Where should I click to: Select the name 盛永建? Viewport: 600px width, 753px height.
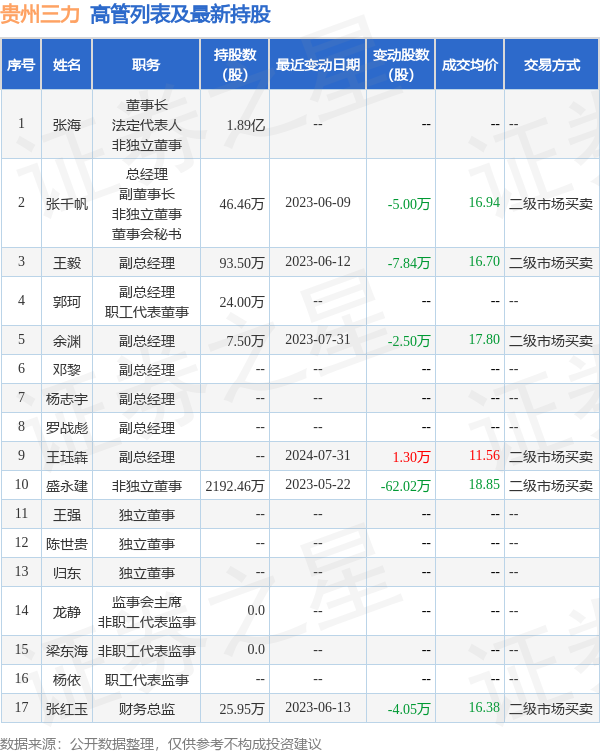tap(67, 486)
